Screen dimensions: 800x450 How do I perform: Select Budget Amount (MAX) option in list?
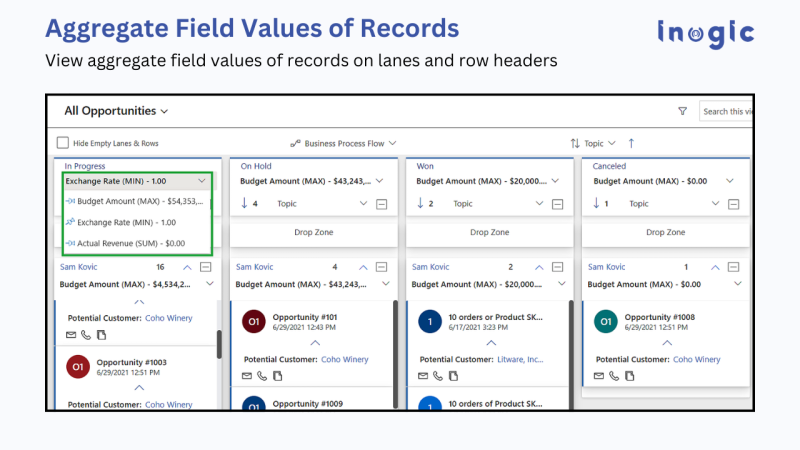point(130,201)
